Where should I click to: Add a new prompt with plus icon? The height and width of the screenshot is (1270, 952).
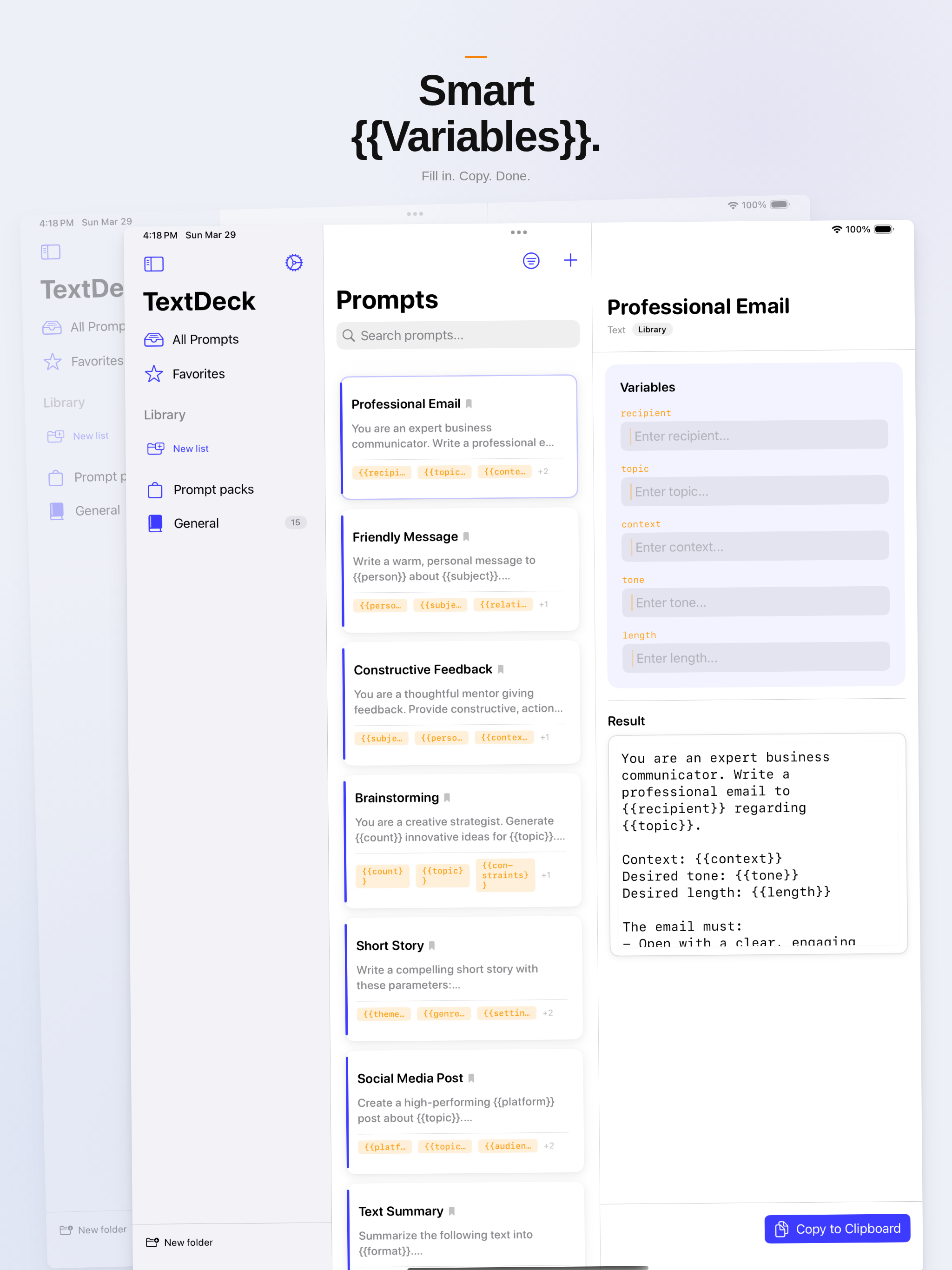[570, 260]
